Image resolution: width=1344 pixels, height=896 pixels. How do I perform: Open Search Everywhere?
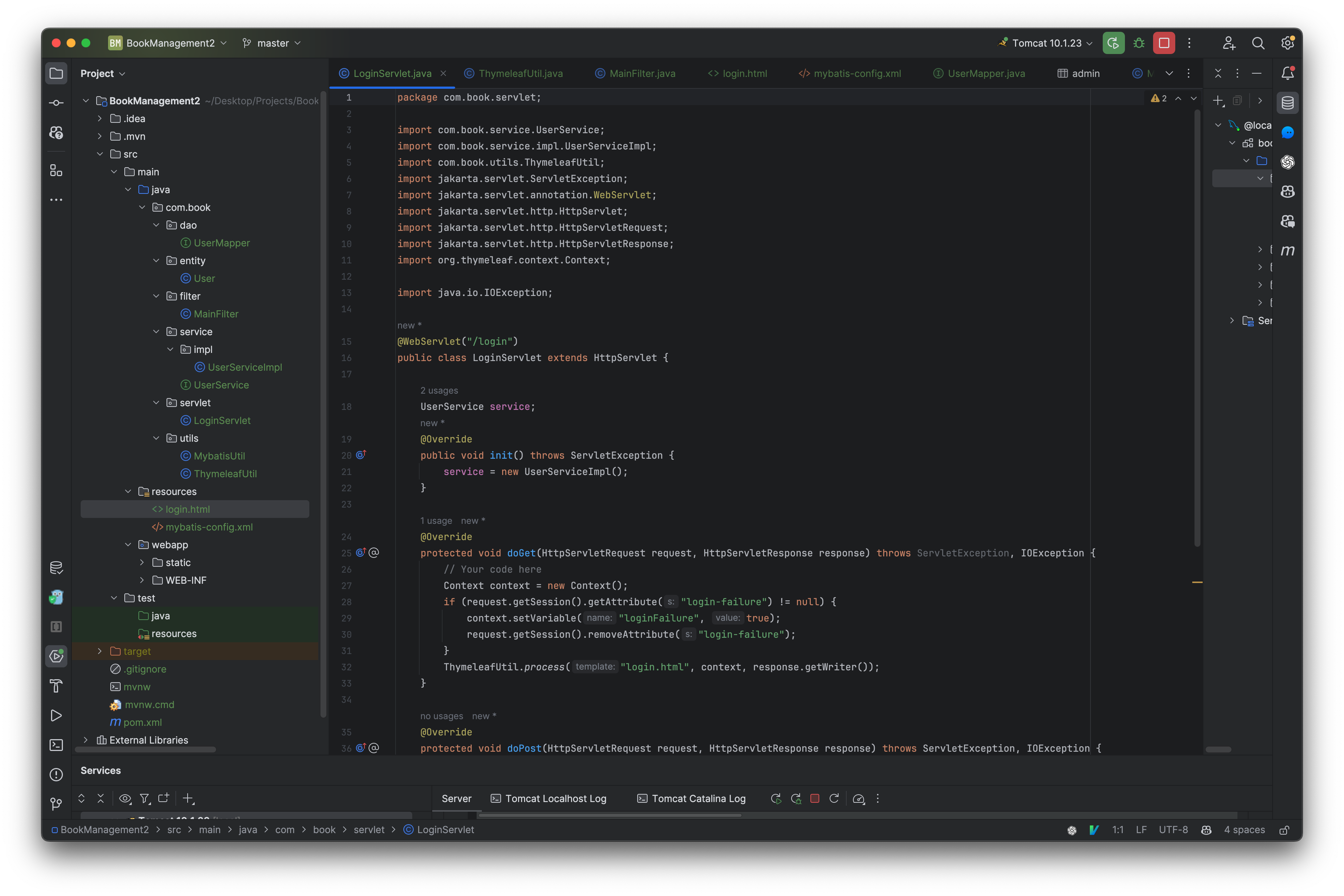coord(1258,43)
